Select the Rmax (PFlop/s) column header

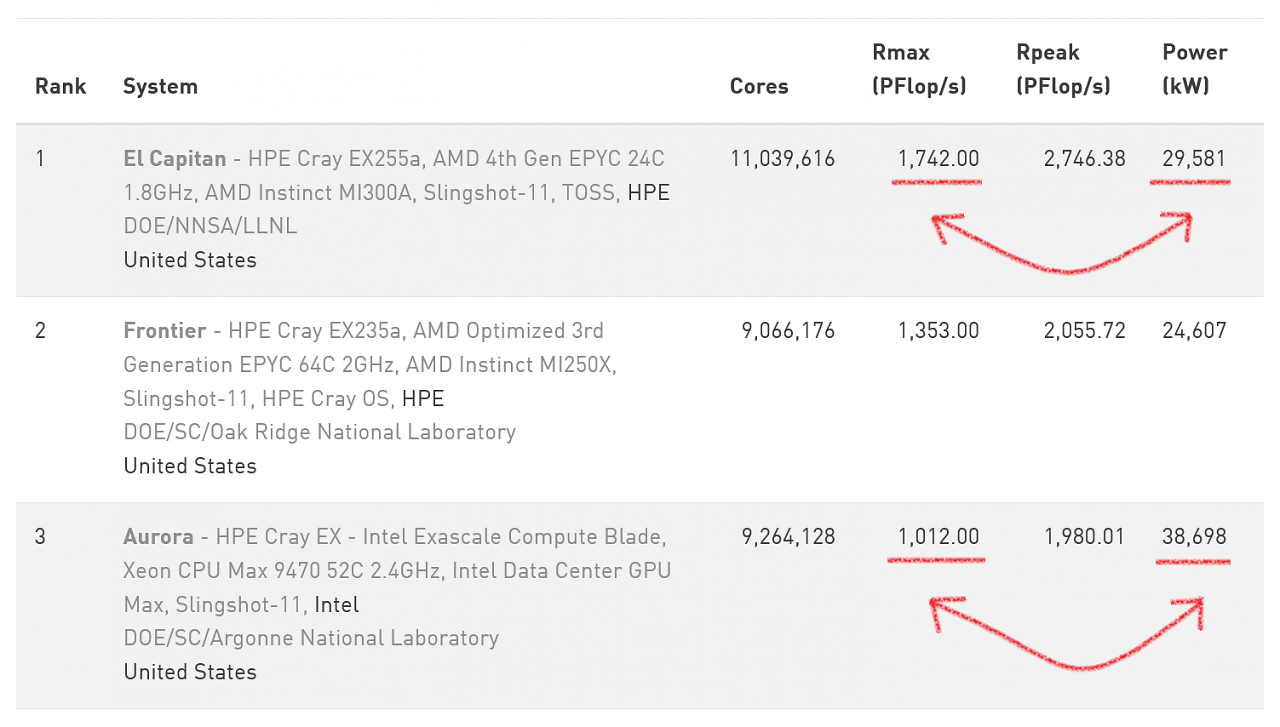(x=919, y=69)
